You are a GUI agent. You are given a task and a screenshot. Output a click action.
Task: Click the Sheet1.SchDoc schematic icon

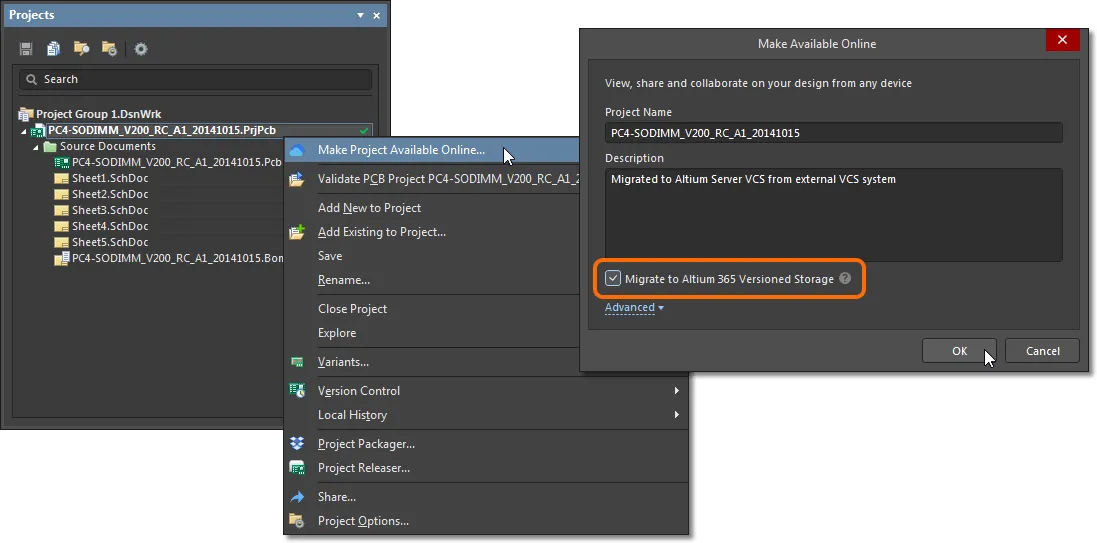[x=62, y=178]
